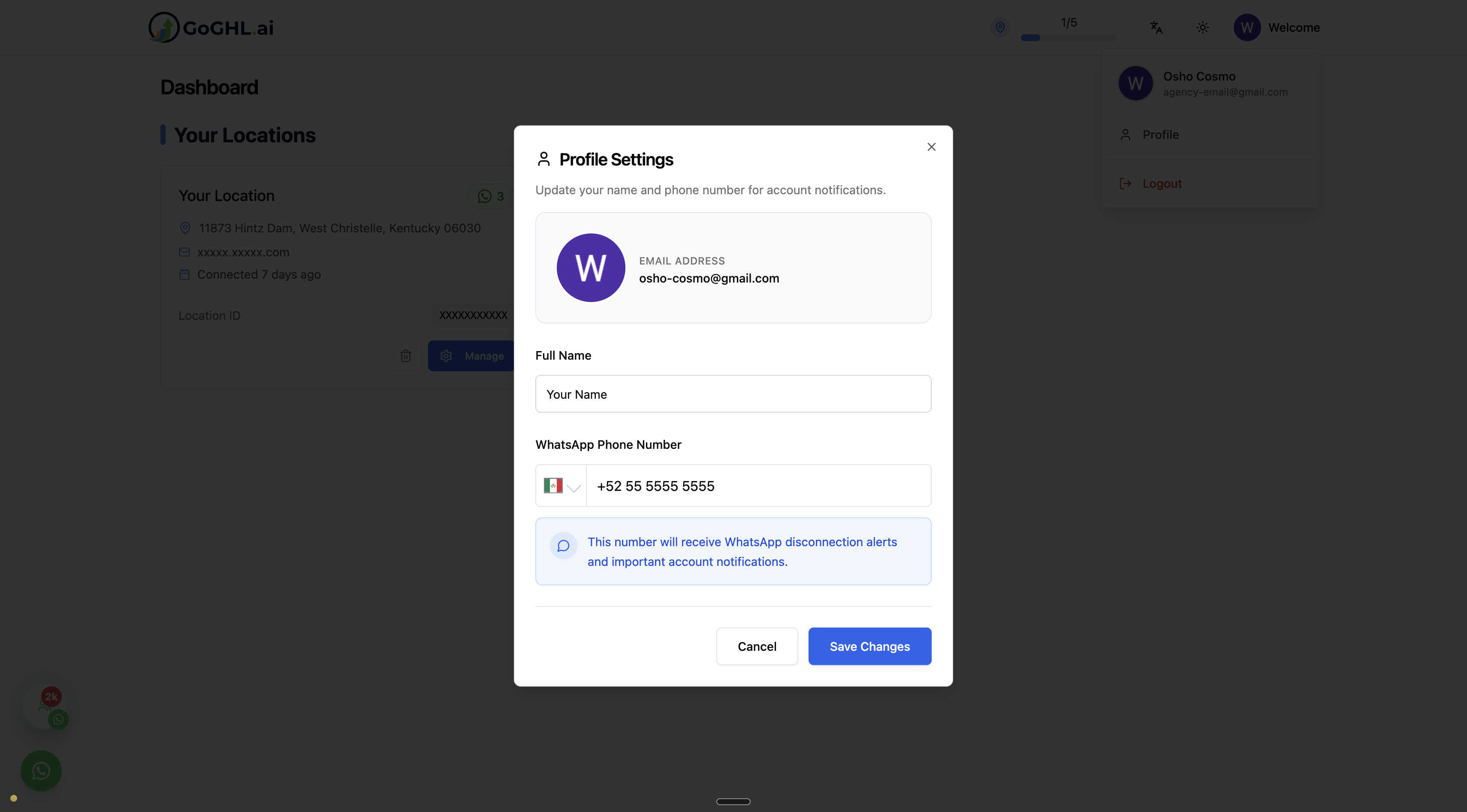Click the Save Changes button

pos(869,647)
